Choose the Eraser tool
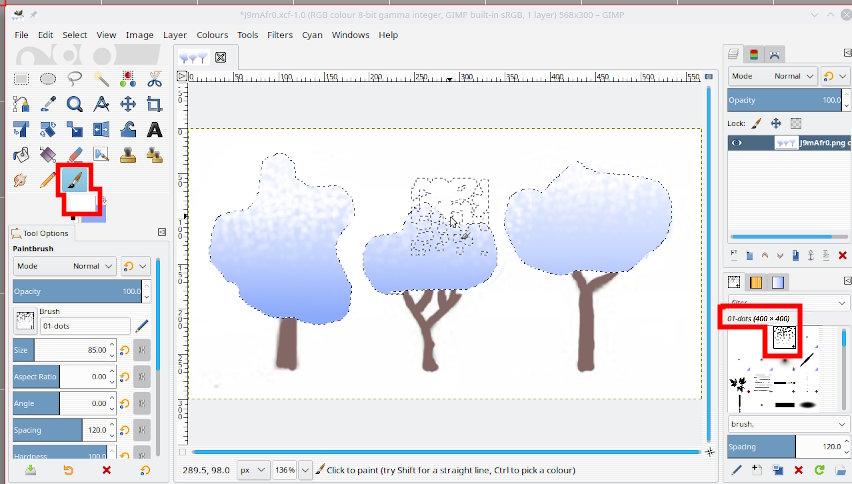The image size is (852, 484). click(74, 155)
